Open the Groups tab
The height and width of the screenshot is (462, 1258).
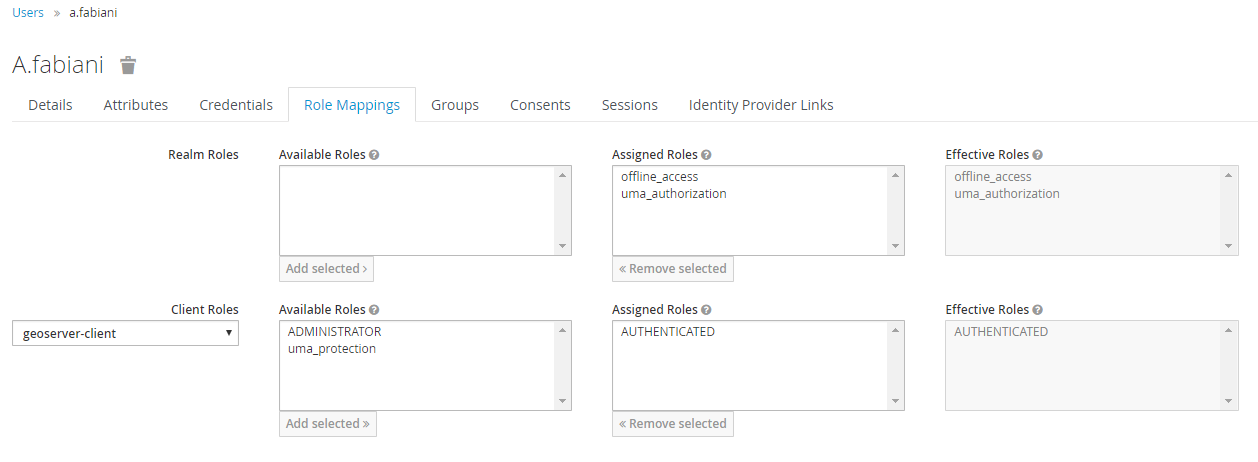455,105
